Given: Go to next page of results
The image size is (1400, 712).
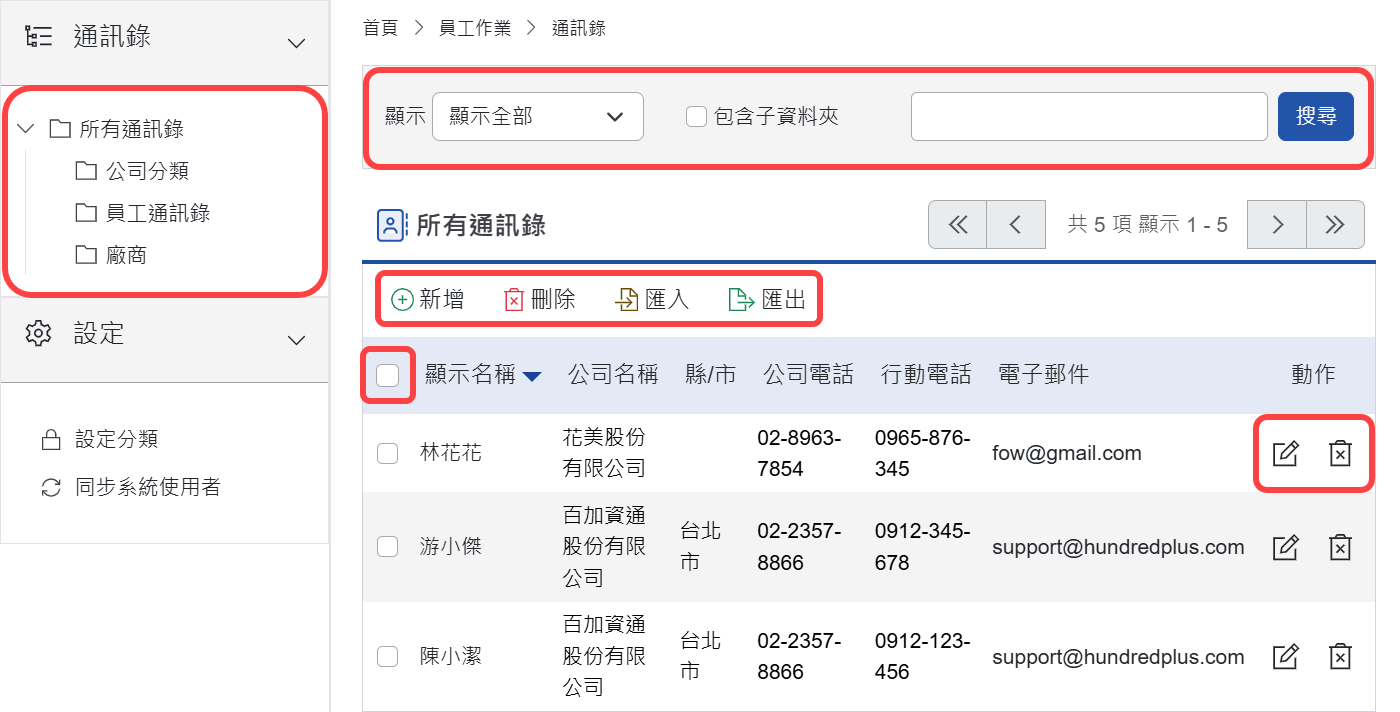Looking at the screenshot, I should click(x=1277, y=225).
